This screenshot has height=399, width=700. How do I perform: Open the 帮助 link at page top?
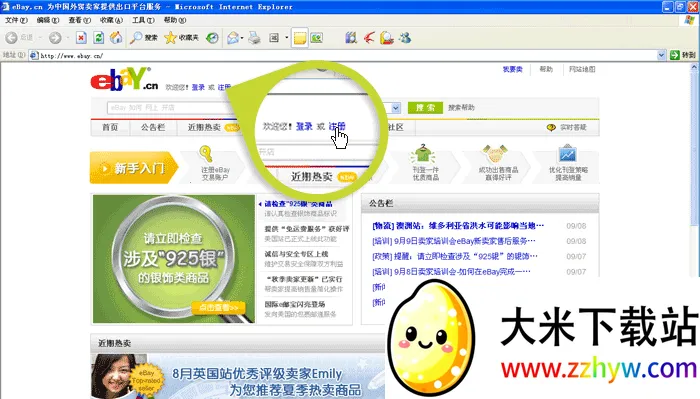tap(546, 69)
